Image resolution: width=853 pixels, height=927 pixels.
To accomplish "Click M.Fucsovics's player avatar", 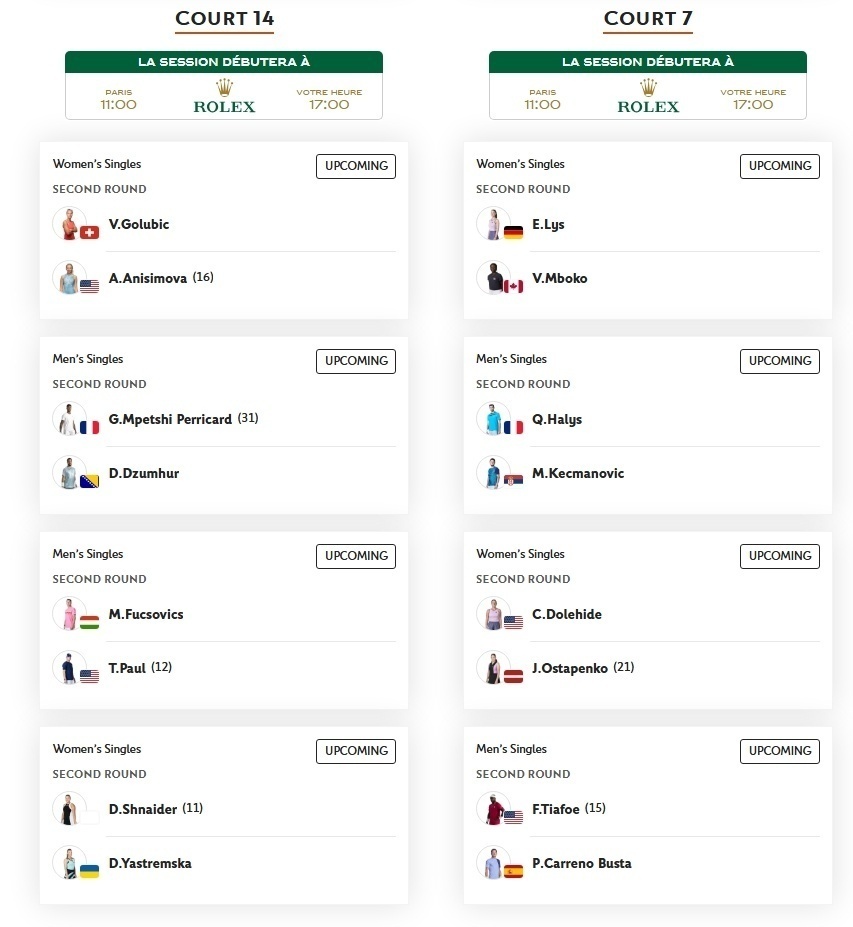I will (68, 613).
